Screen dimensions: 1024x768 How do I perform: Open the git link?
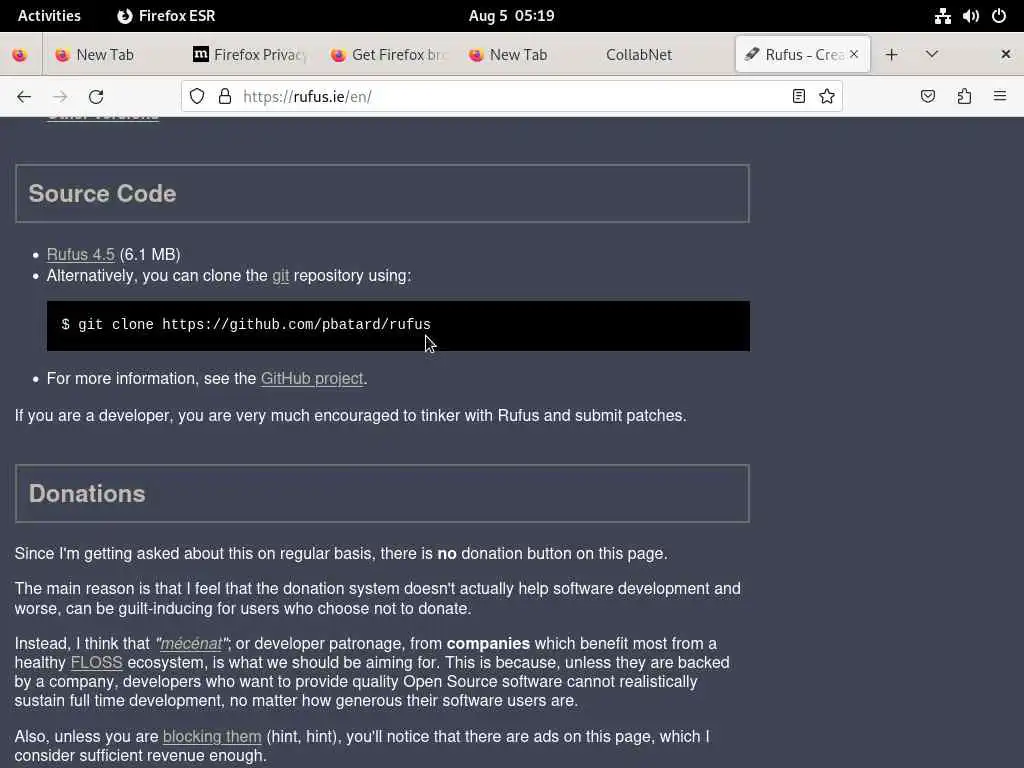tap(280, 276)
